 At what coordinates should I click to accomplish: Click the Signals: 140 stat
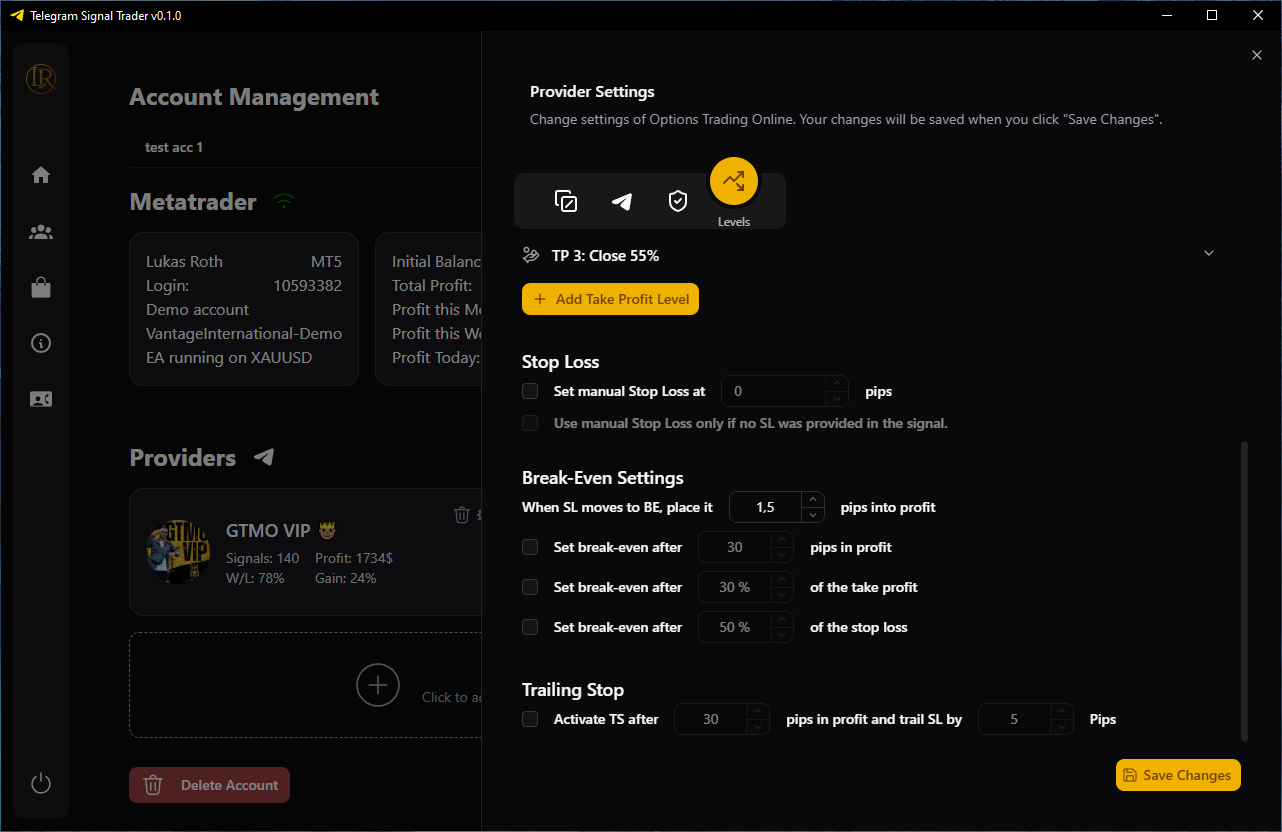tap(263, 558)
